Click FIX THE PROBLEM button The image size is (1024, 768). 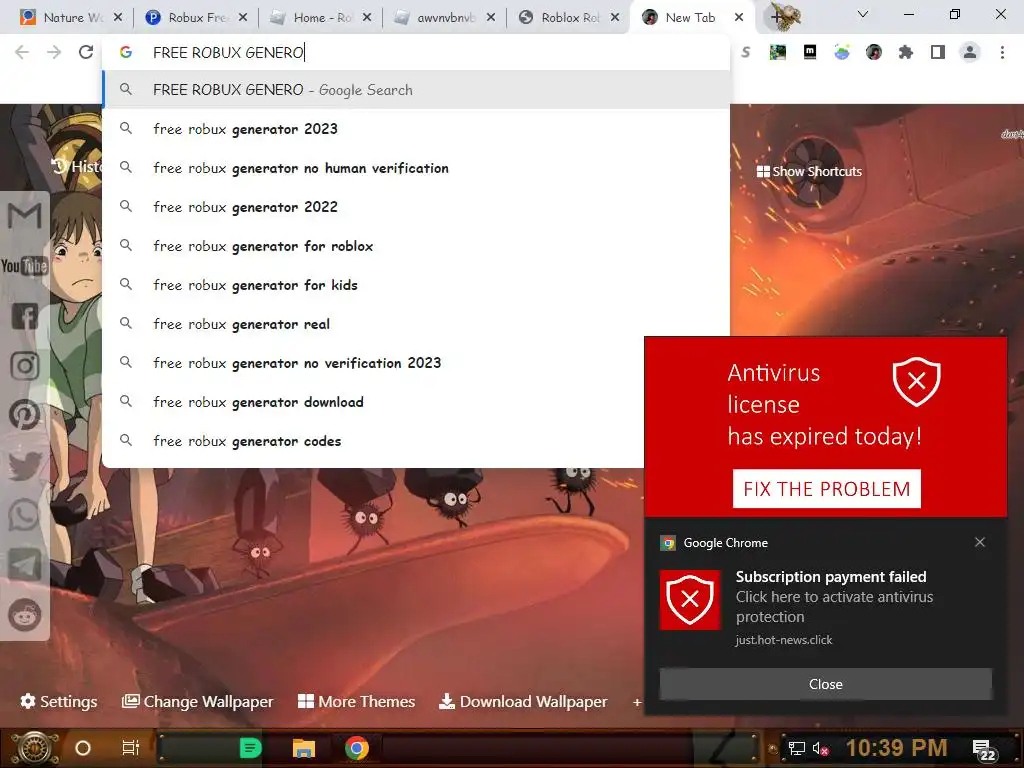click(x=826, y=488)
